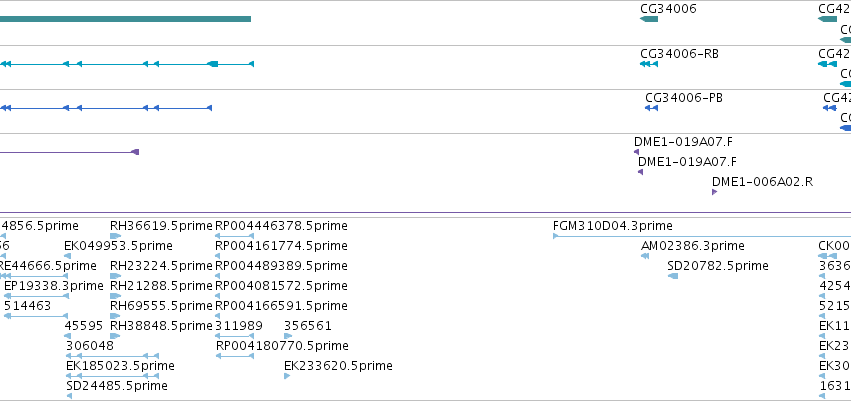Click the RP004180770.5prime spliced feature
Viewport: 851px width, 401px height.
pyautogui.click(x=234, y=356)
